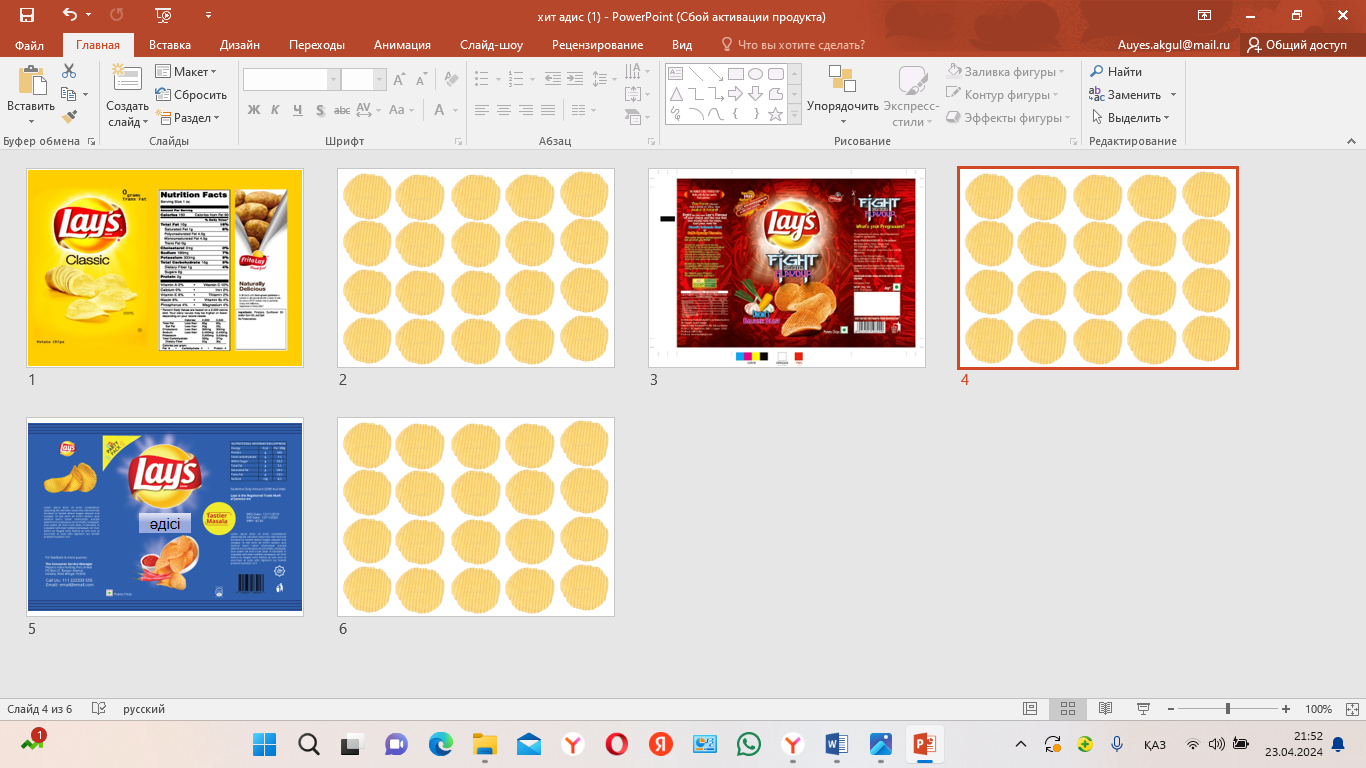The height and width of the screenshot is (768, 1366).
Task: Undo the last action
Action: point(69,15)
